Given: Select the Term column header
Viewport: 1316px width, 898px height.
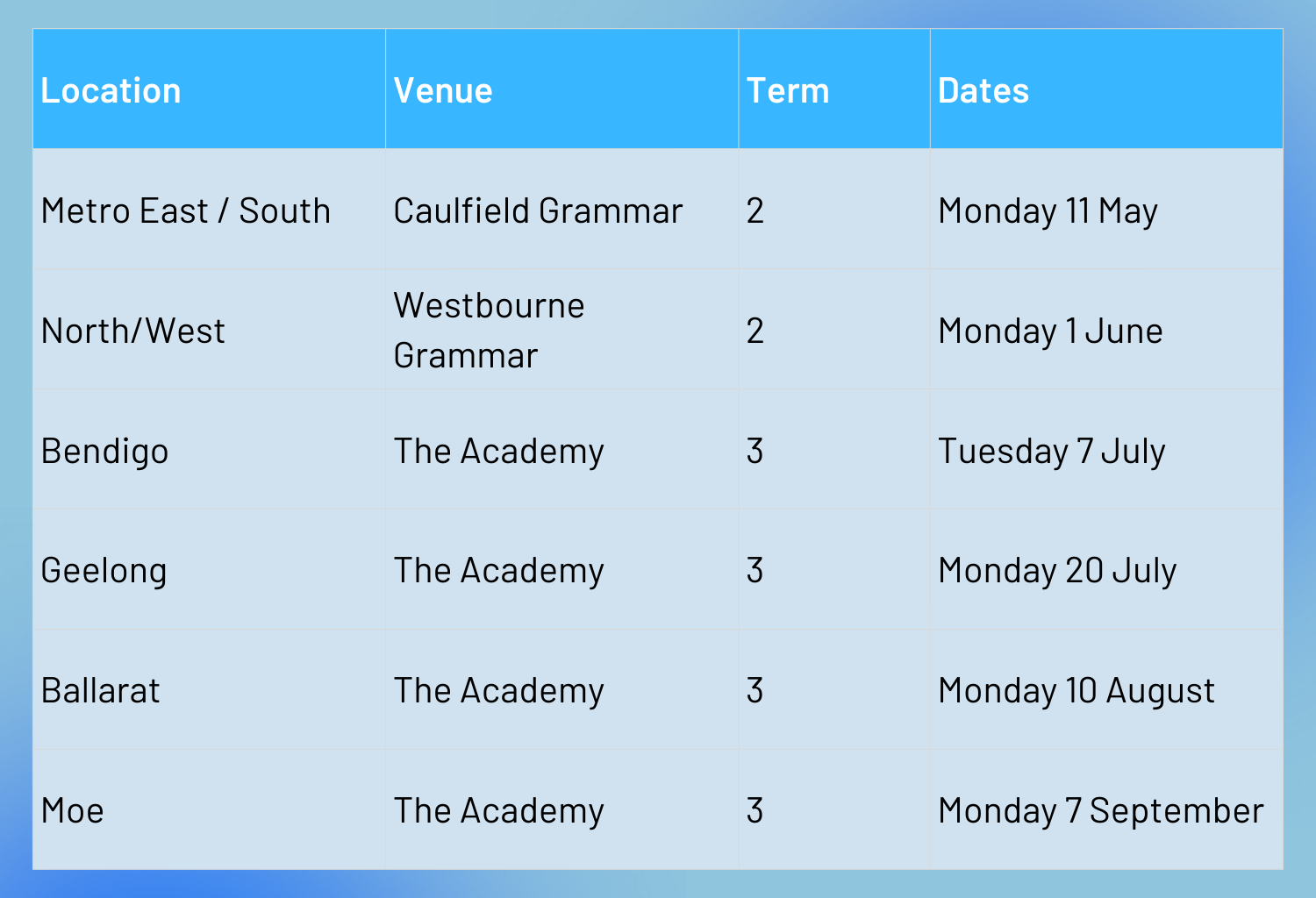Looking at the screenshot, I should (x=788, y=91).
